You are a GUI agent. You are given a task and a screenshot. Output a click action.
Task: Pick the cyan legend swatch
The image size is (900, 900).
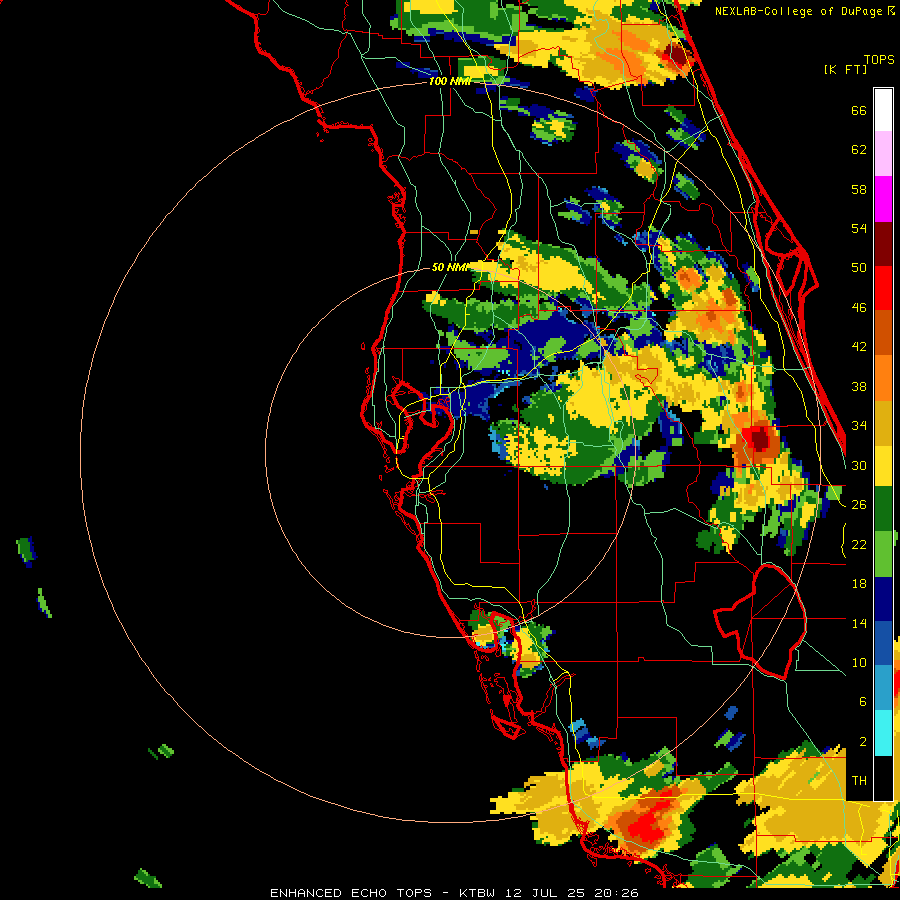pyautogui.click(x=883, y=732)
